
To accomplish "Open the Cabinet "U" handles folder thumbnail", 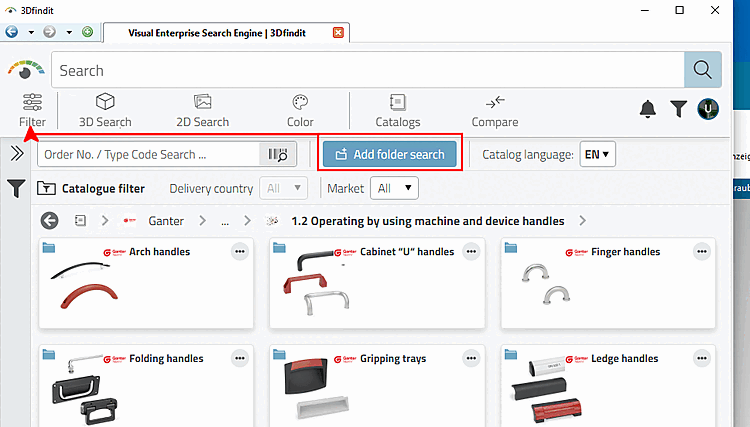I will point(316,282).
